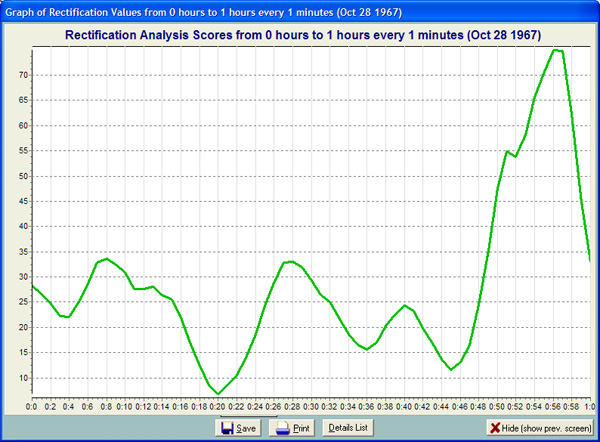Click the printer icon to print graph
This screenshot has height=442, width=600.
coord(283,428)
